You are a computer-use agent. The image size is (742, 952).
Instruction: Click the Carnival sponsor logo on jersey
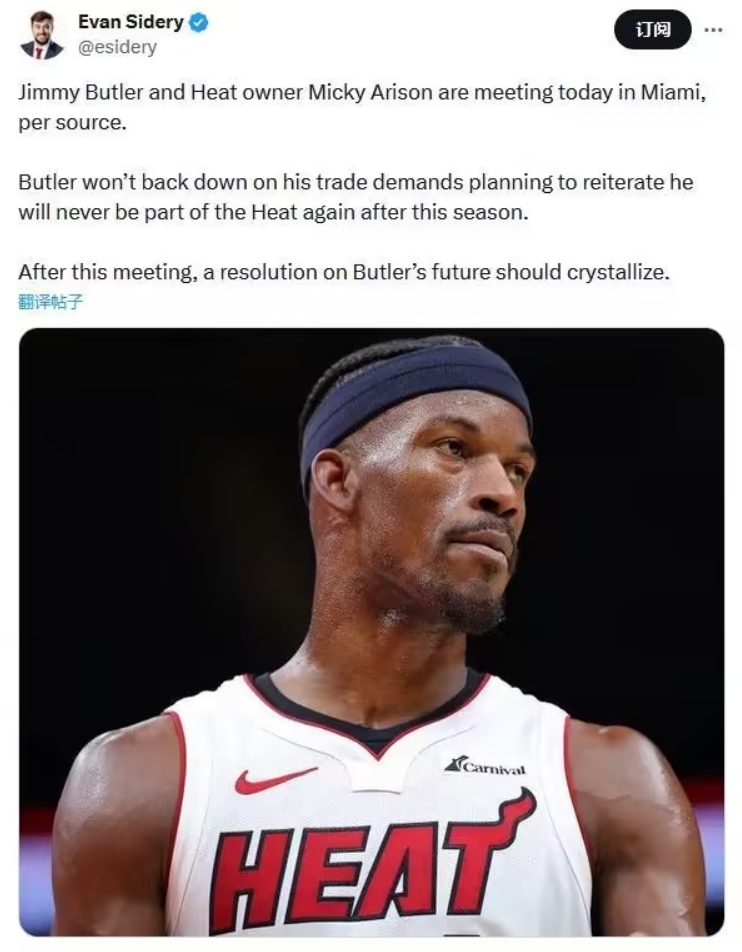click(x=485, y=766)
